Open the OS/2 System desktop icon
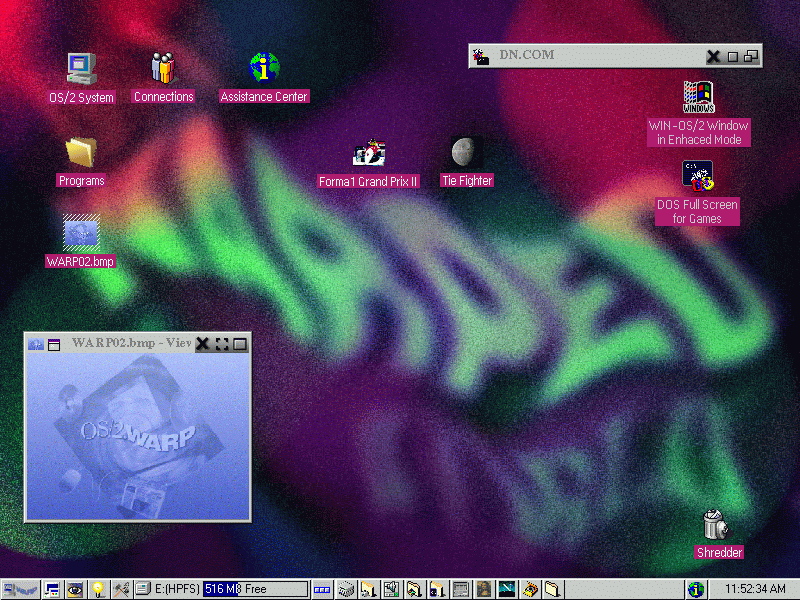 click(81, 69)
